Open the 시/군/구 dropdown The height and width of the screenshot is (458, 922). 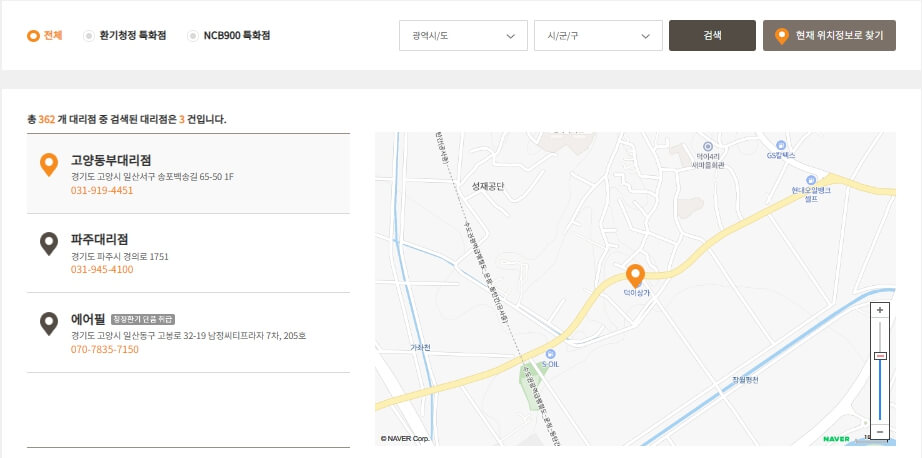click(x=598, y=36)
